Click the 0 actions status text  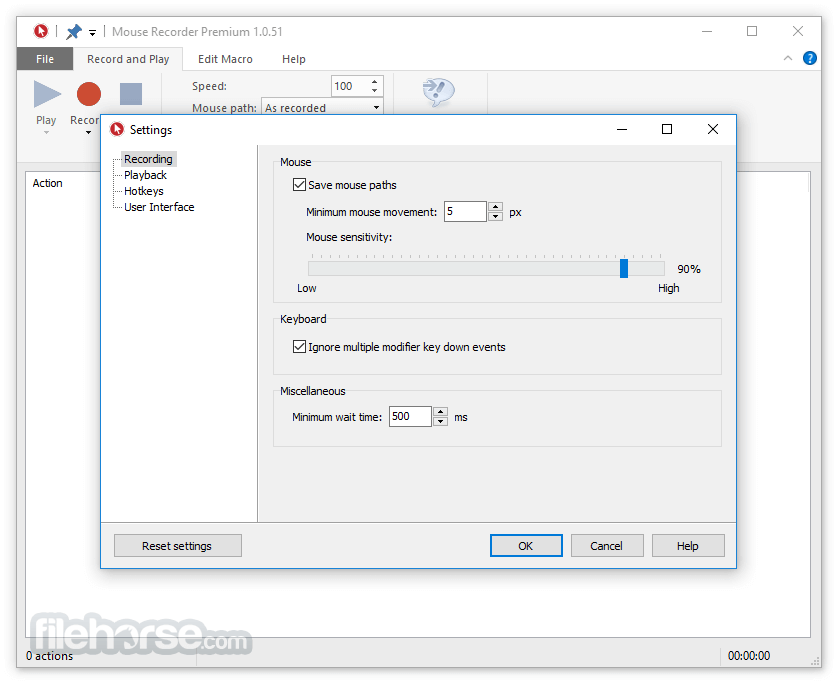pyautogui.click(x=49, y=656)
